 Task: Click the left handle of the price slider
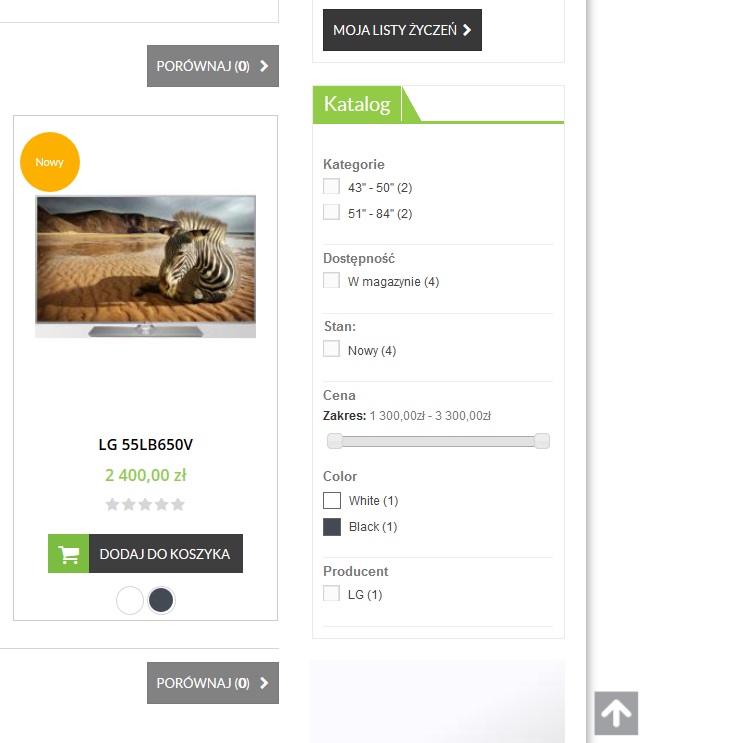(x=335, y=441)
